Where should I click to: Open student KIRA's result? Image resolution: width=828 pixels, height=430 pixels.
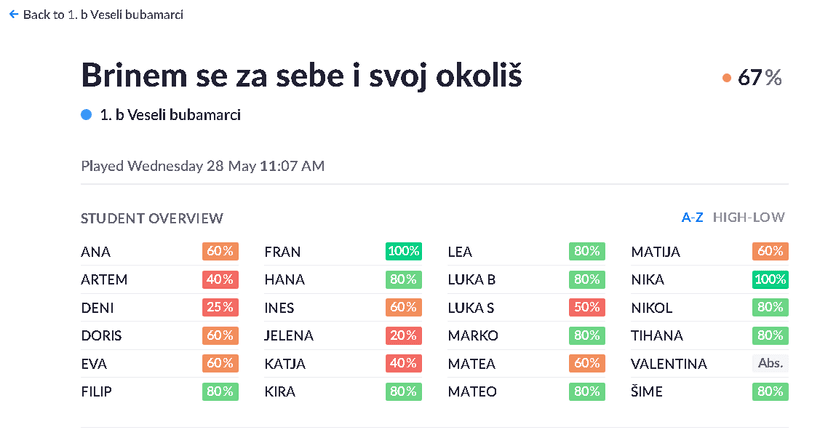point(279,392)
